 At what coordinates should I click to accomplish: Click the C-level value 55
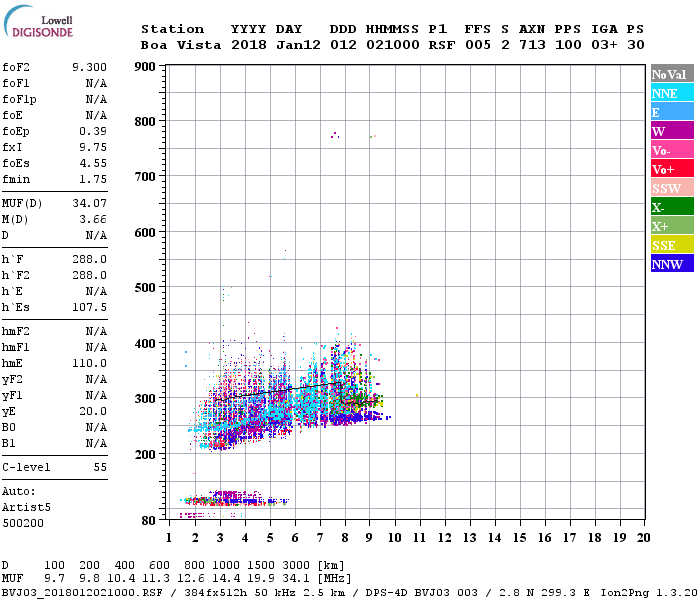[100, 467]
